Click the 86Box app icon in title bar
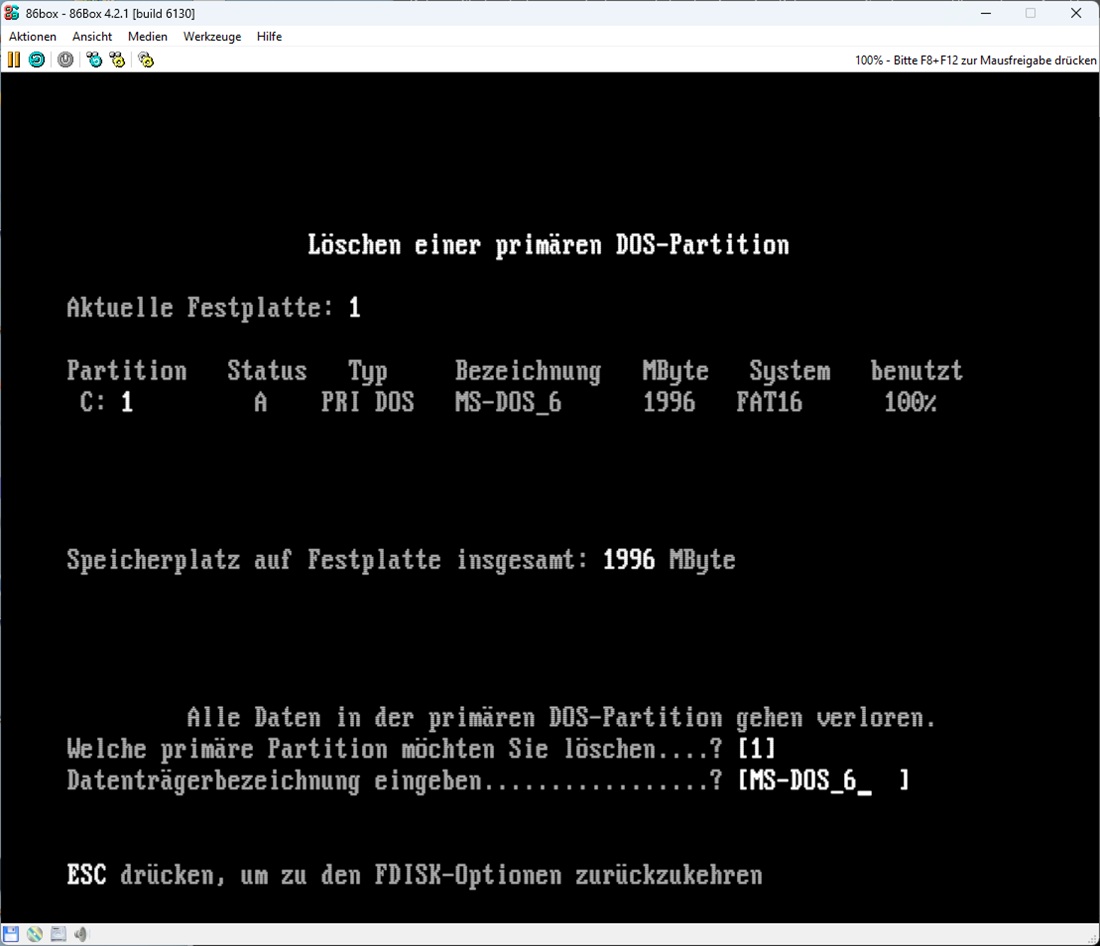The width and height of the screenshot is (1100, 946). [12, 13]
